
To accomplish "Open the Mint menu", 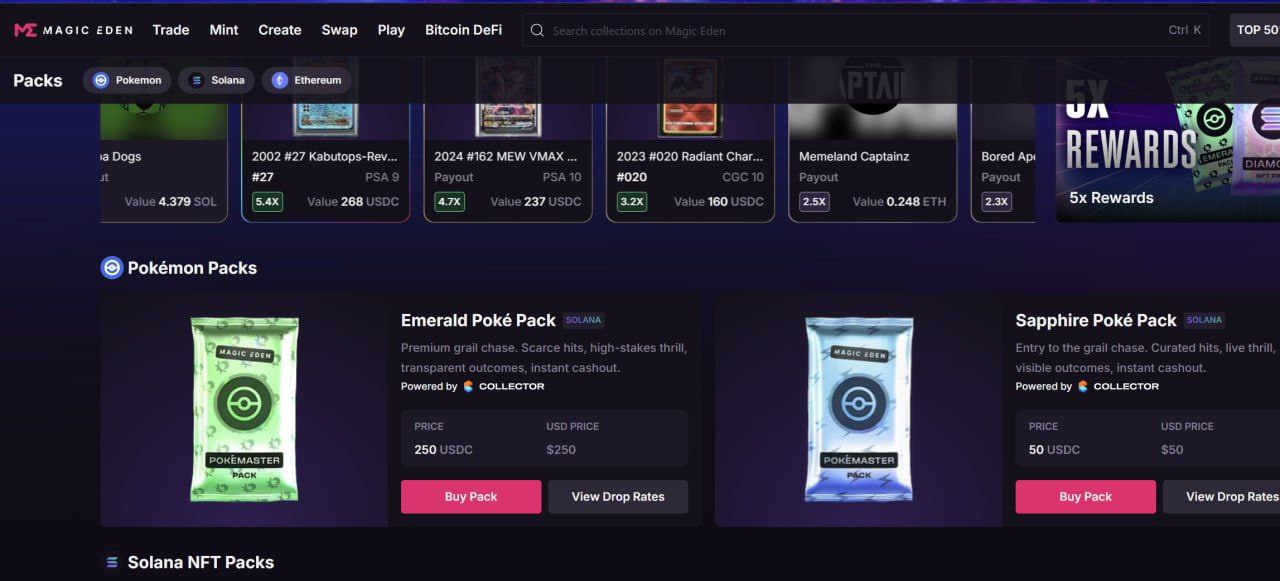I will [x=224, y=30].
